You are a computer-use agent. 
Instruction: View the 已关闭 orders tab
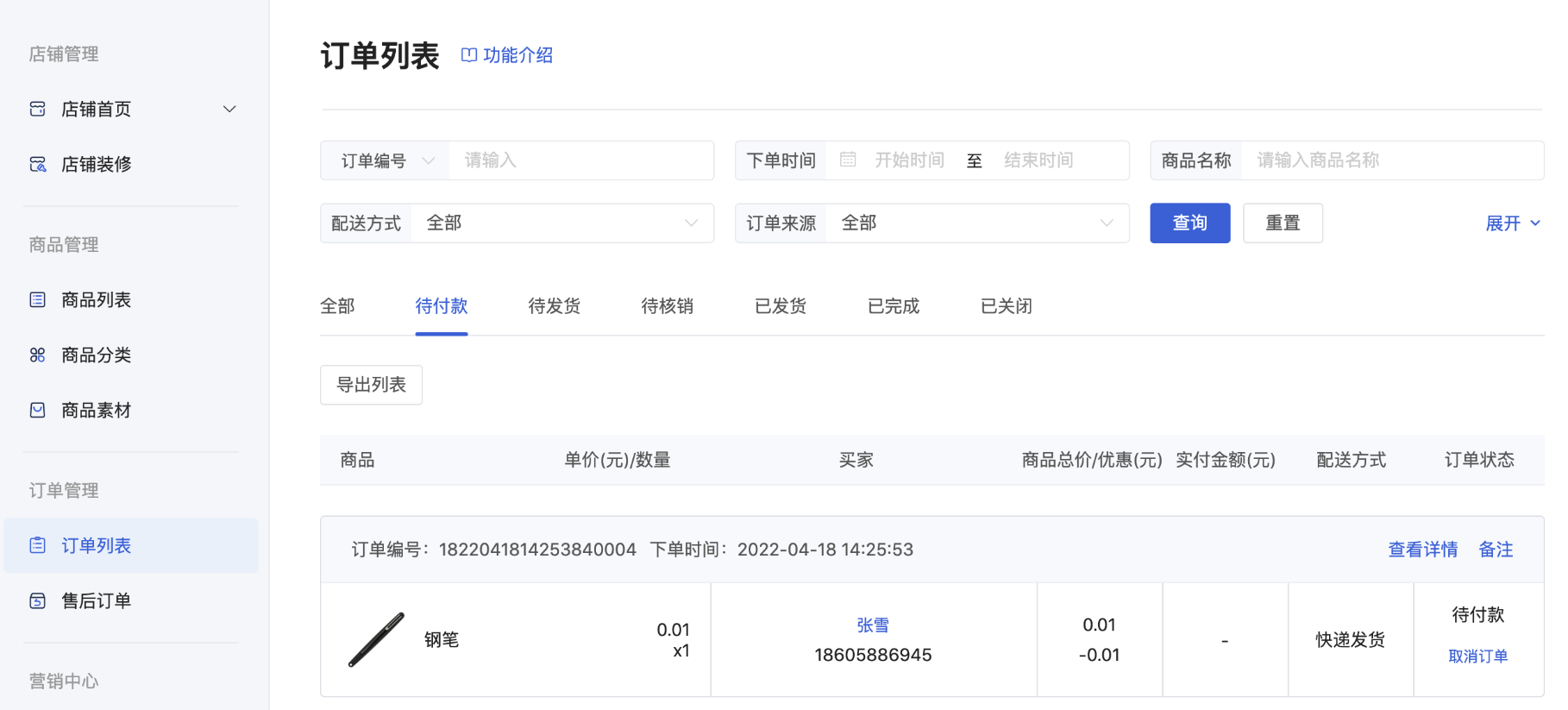[x=1007, y=306]
